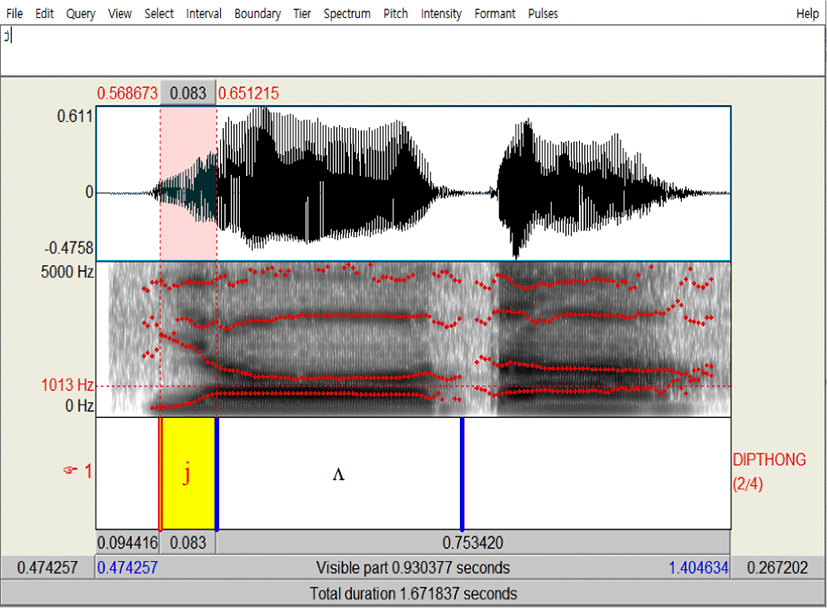Click the selection duration 0.083 box above waveform
The height and width of the screenshot is (608, 827).
click(x=188, y=93)
